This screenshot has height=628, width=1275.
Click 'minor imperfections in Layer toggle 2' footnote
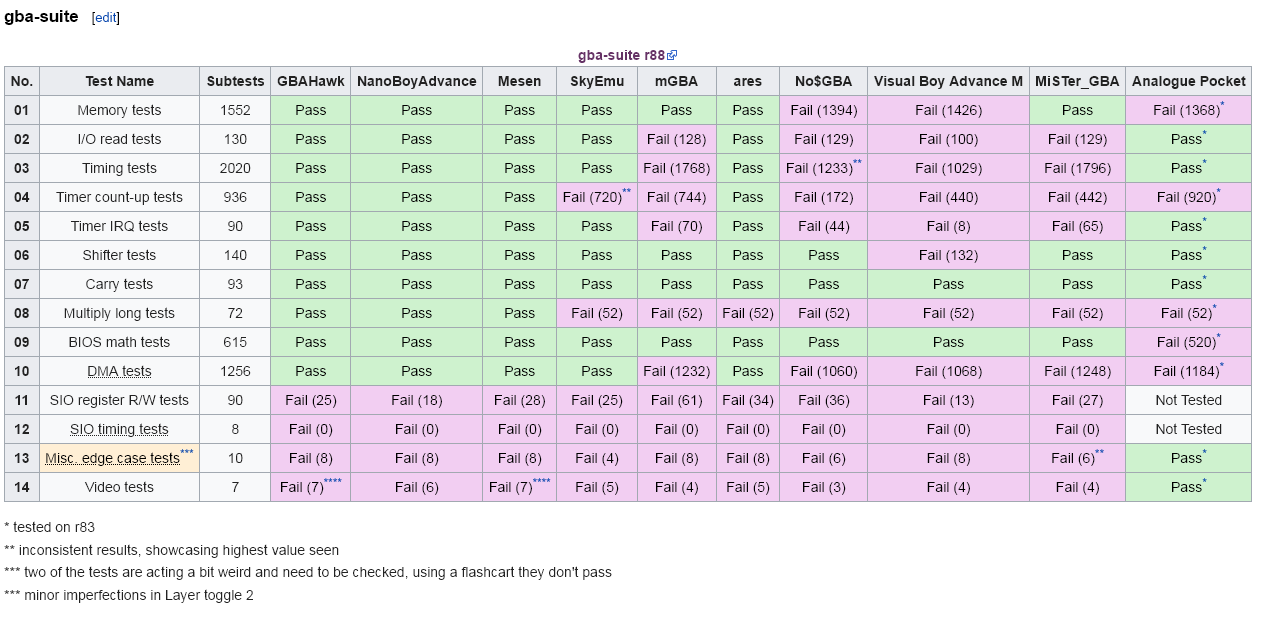(129, 596)
